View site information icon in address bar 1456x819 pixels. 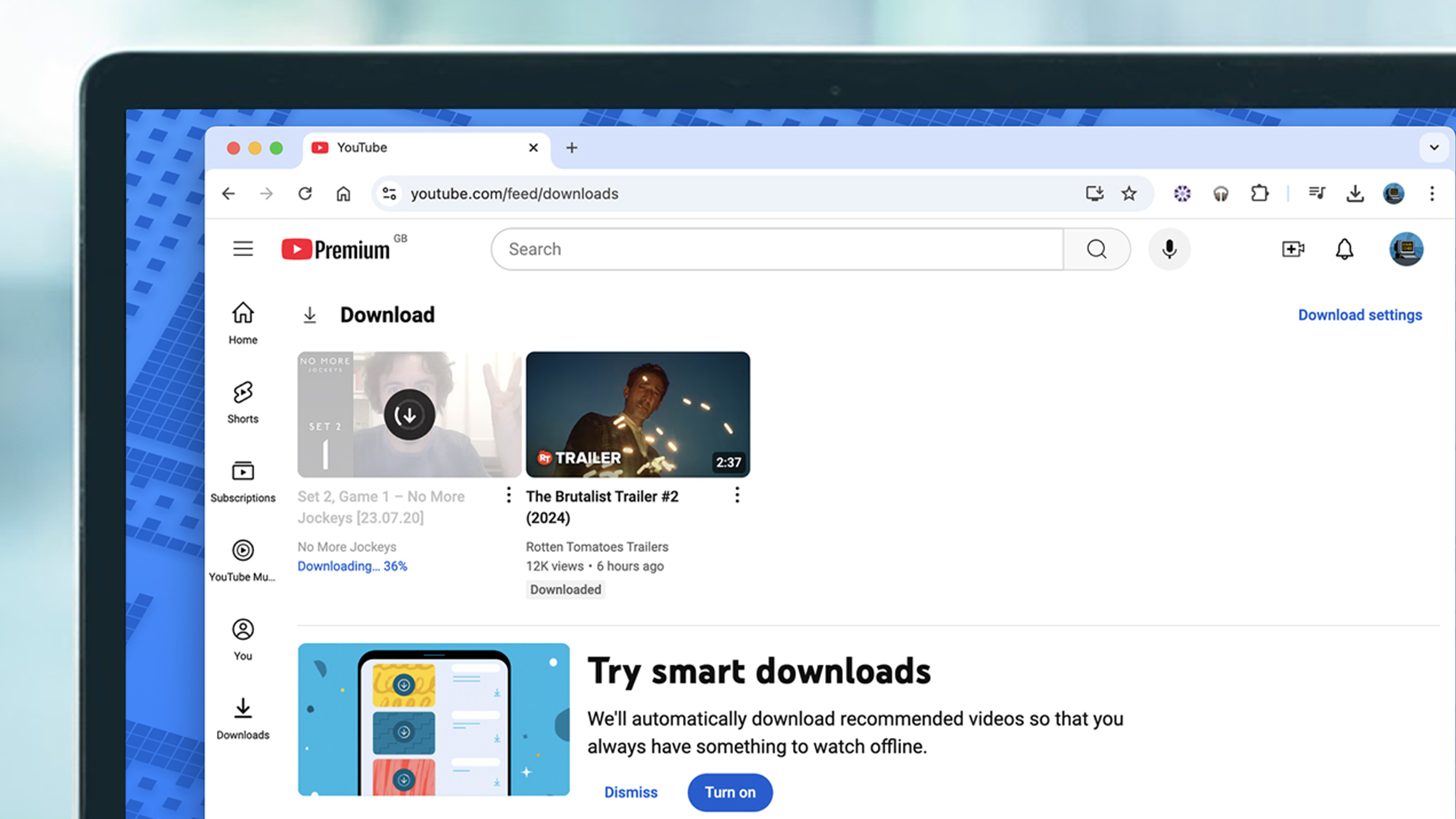389,194
